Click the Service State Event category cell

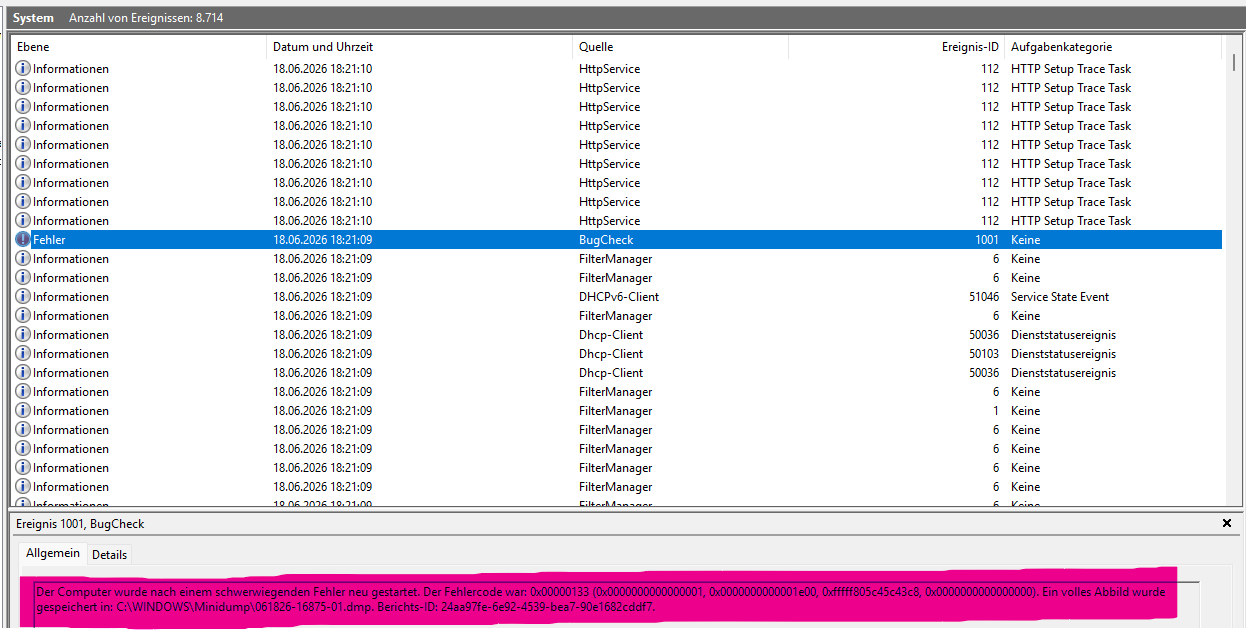(x=1060, y=297)
